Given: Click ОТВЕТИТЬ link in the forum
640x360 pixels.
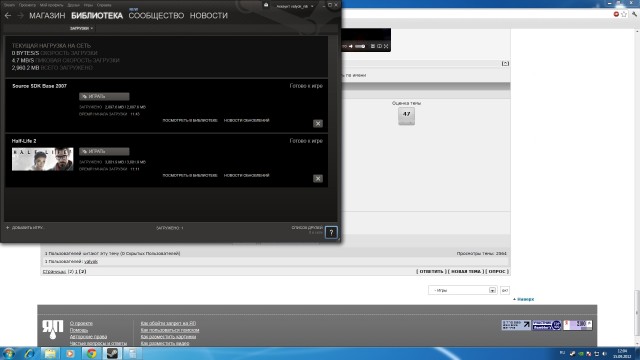Looking at the screenshot, I should [431, 272].
